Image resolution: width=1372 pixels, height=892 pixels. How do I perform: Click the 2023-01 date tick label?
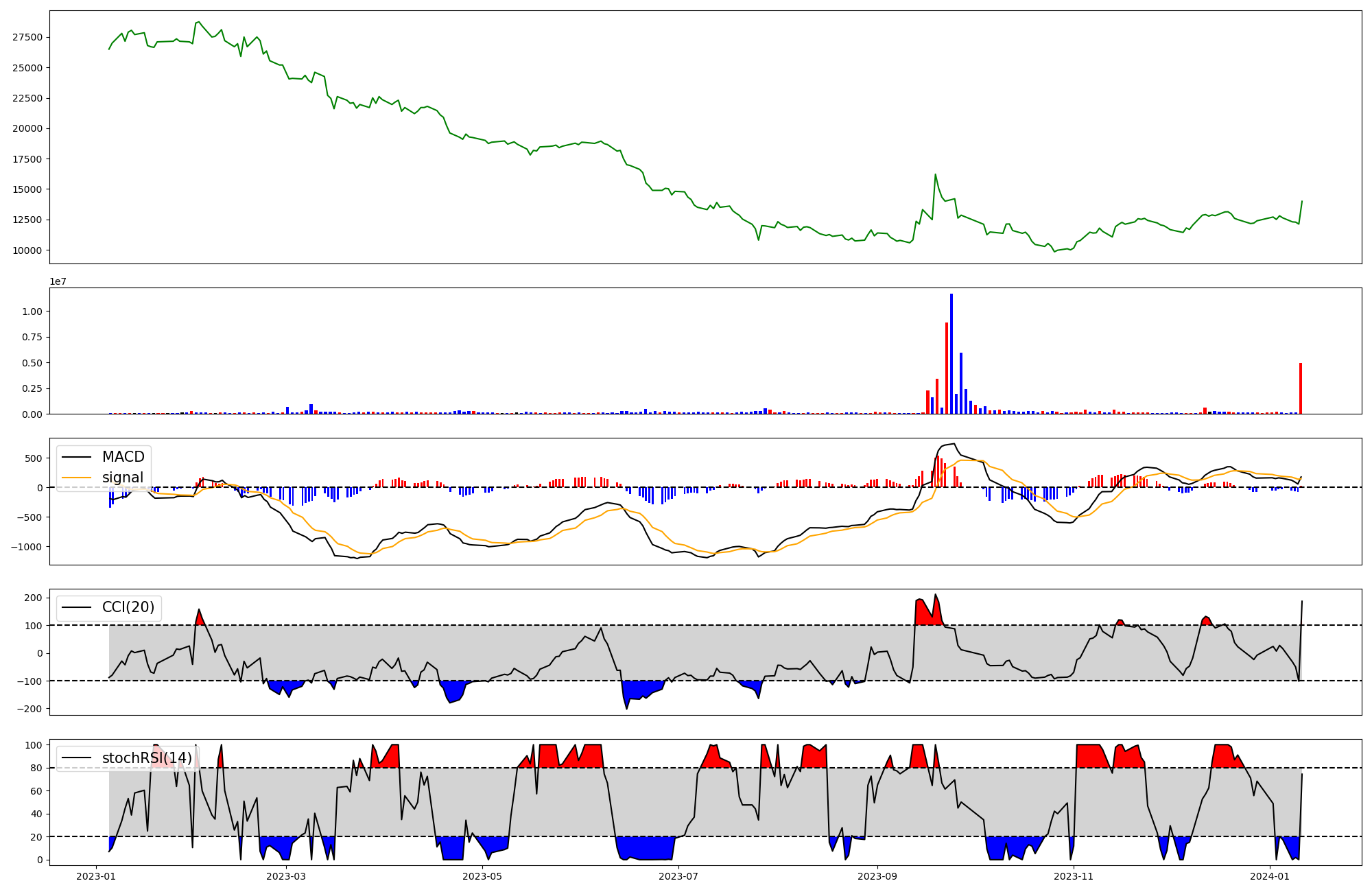pyautogui.click(x=96, y=876)
